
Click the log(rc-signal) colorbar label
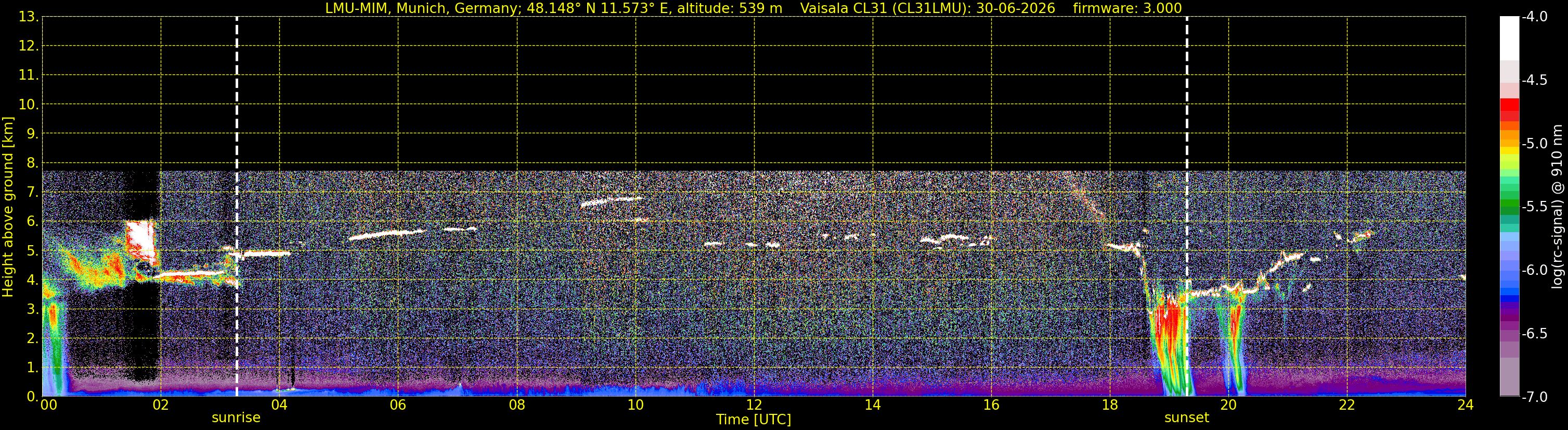pos(1558,207)
